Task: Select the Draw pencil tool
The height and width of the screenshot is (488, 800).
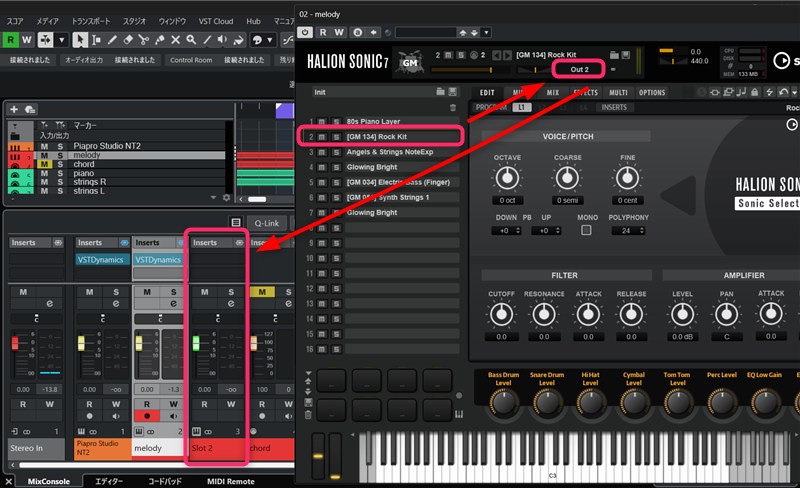Action: (112, 40)
